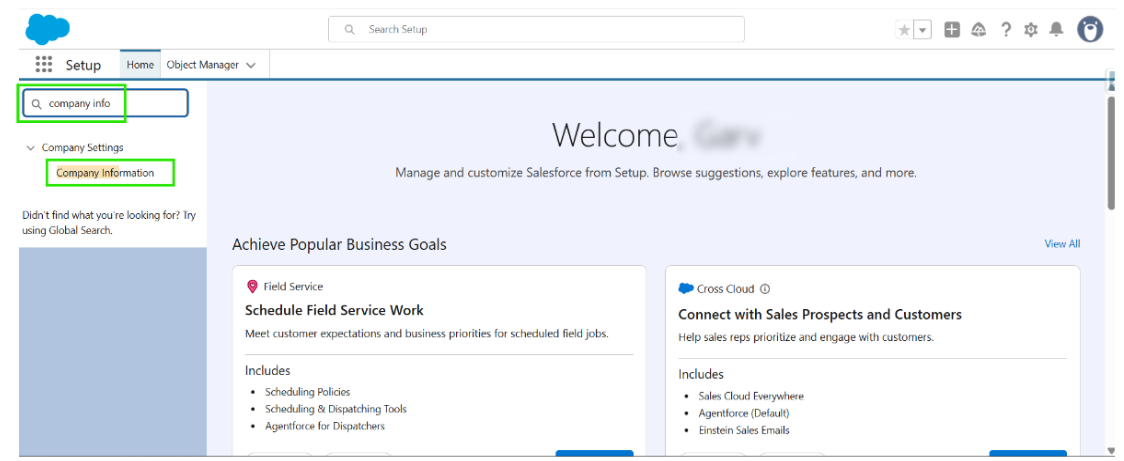Screen dimensions: 1124x461
Task: Open the Global Actions plus icon
Action: pyautogui.click(x=952, y=30)
